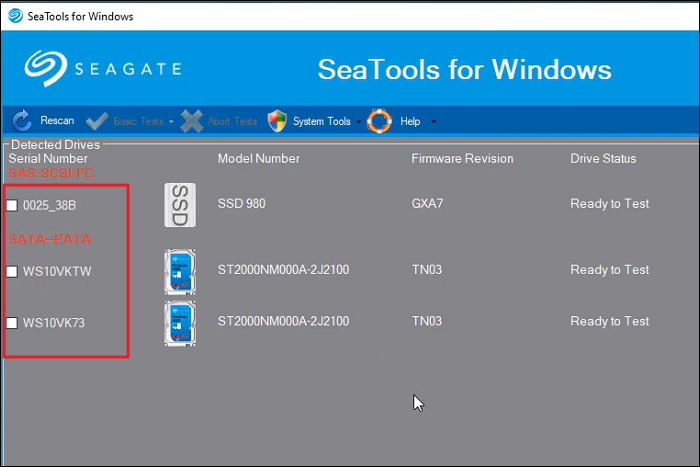Click the ST2000NM000A-2J2100 model for WS10VK73
Image resolution: width=700 pixels, height=467 pixels.
click(283, 321)
